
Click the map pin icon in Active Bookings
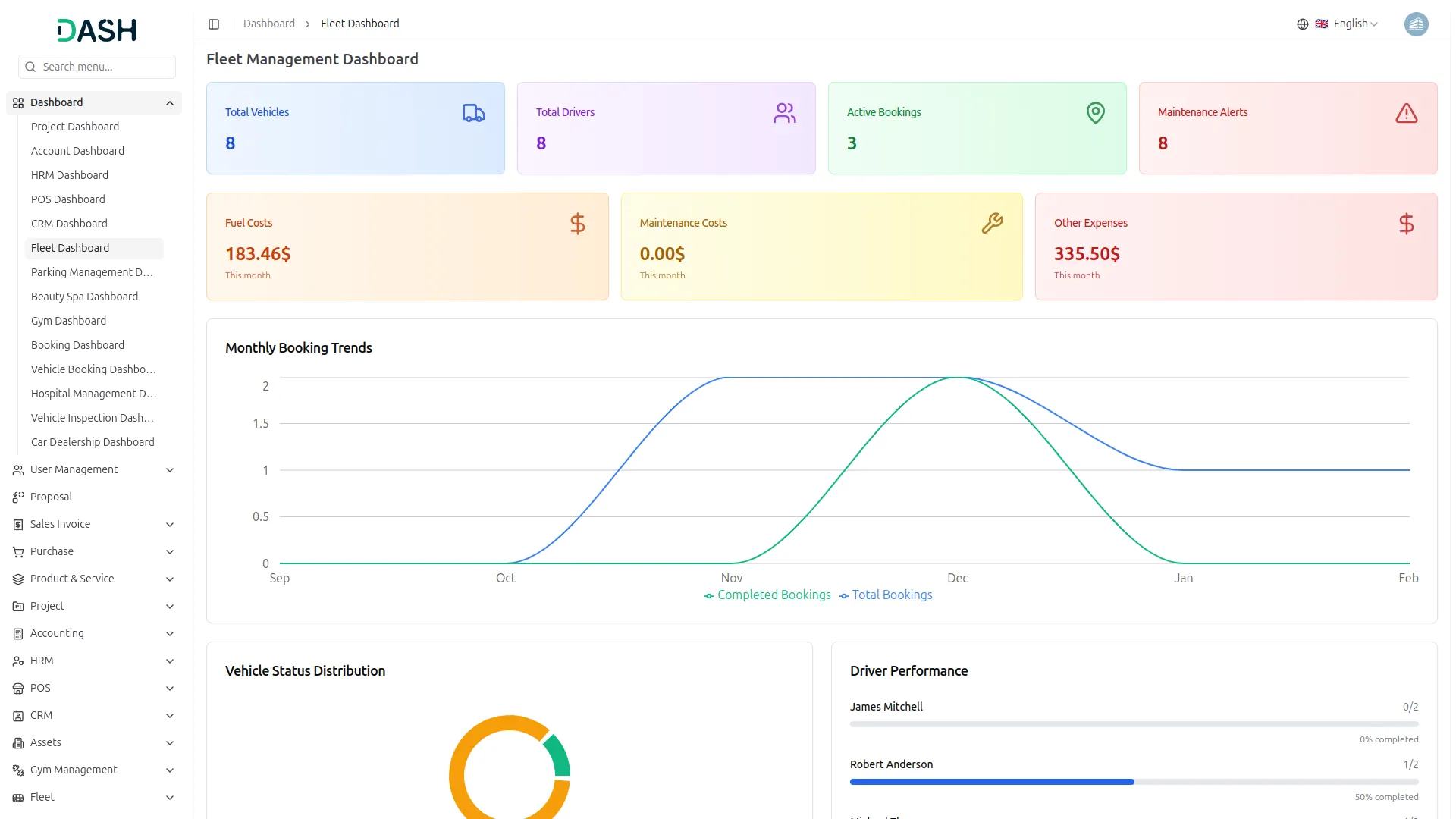tap(1096, 113)
